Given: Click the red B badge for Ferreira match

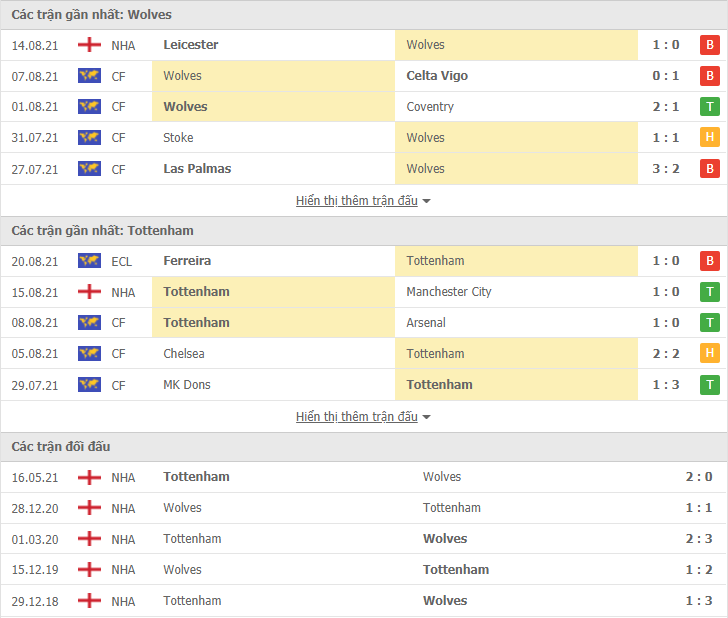Looking at the screenshot, I should point(709,261).
